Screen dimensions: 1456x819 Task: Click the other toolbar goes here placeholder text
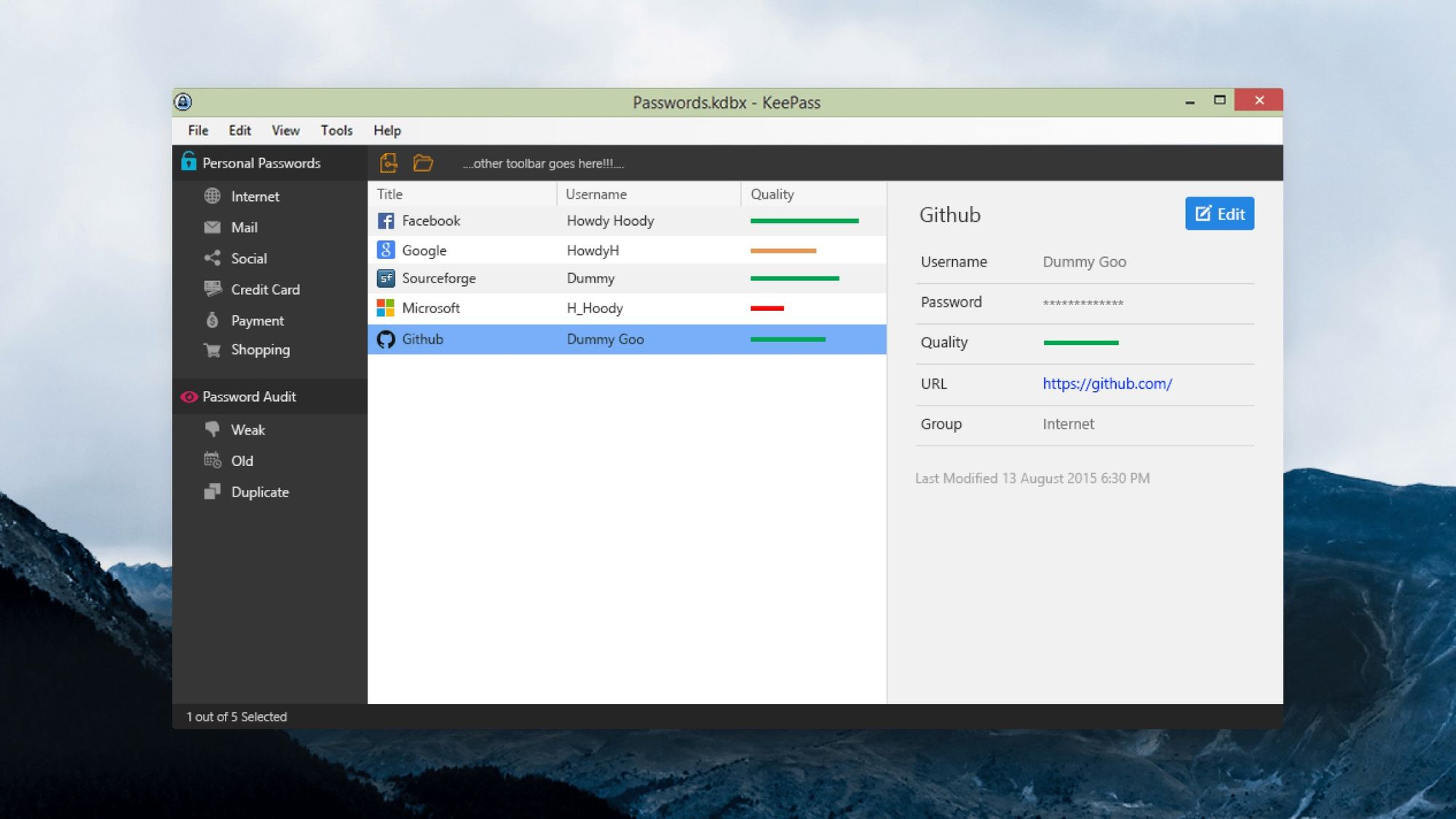click(x=543, y=164)
